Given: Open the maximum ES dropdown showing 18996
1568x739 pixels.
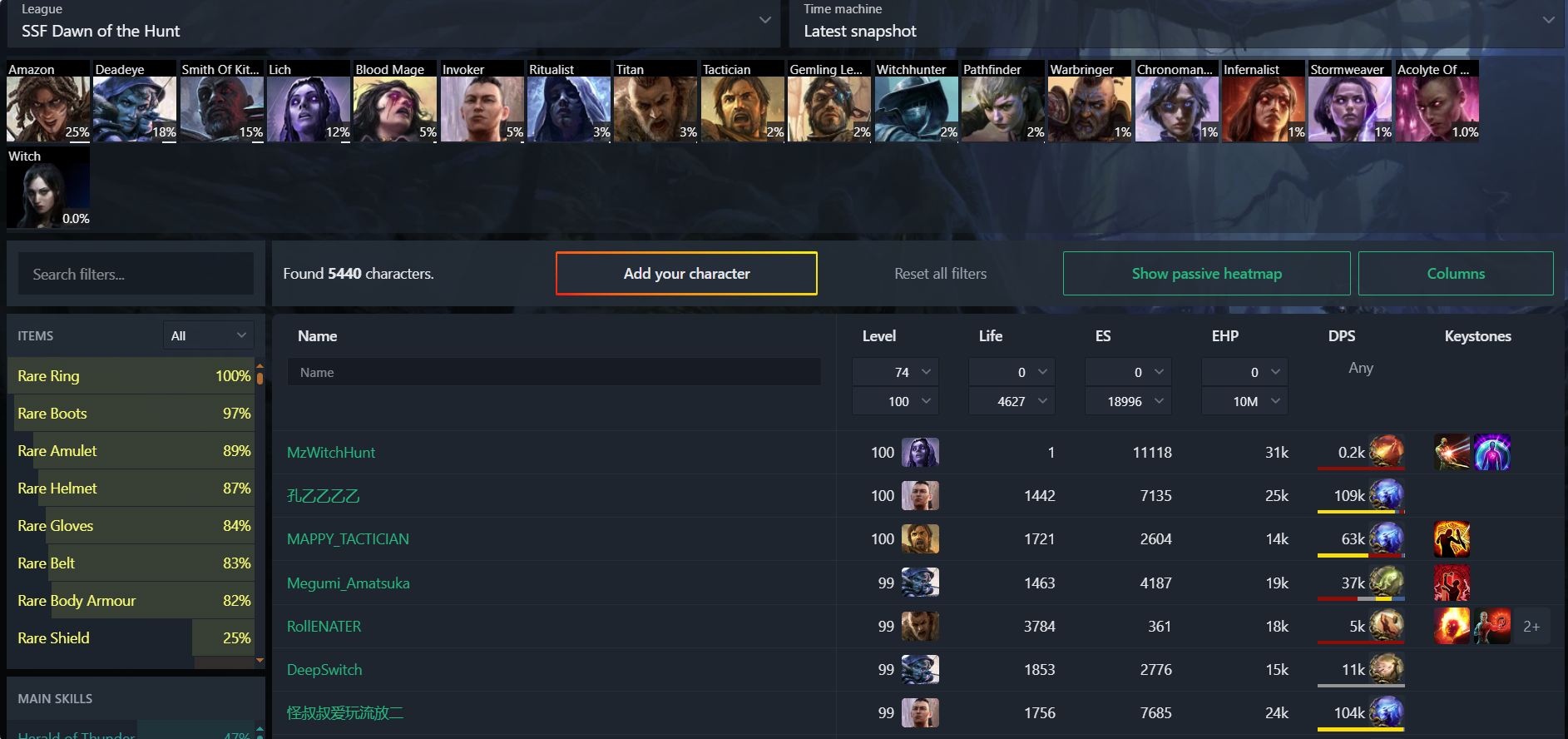Looking at the screenshot, I should [1129, 401].
